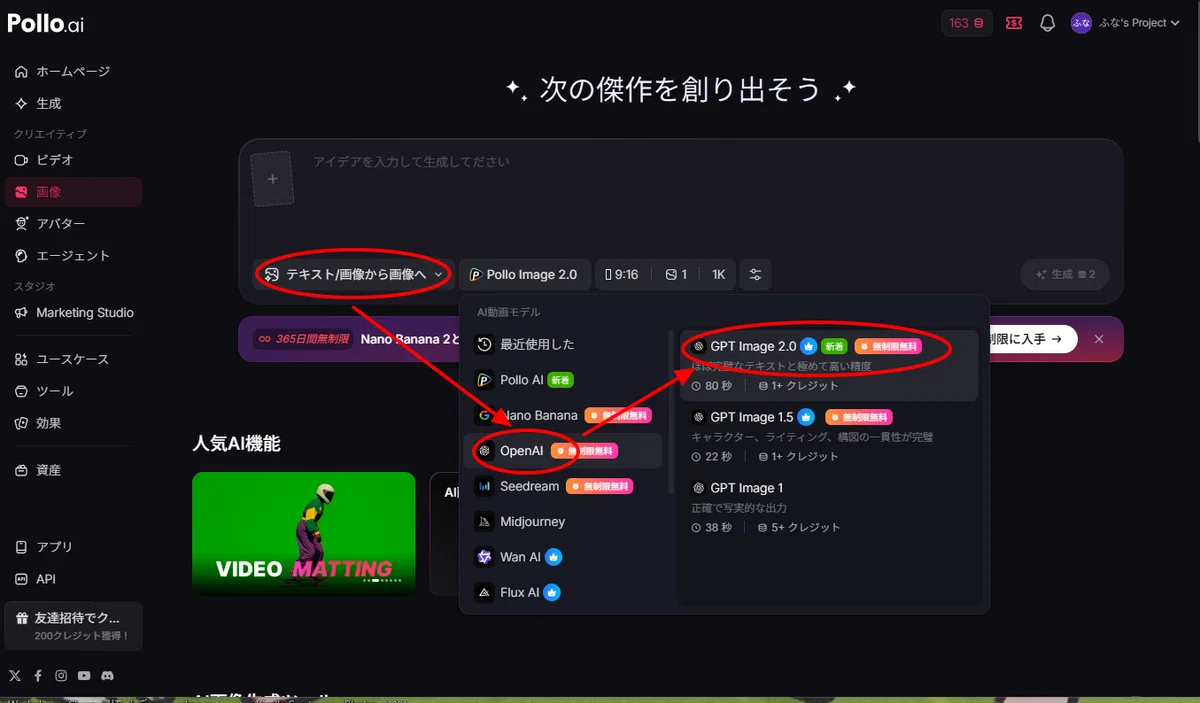The image size is (1200, 703).
Task: Click the 友達招待でクレジット banner
Action: (x=74, y=626)
